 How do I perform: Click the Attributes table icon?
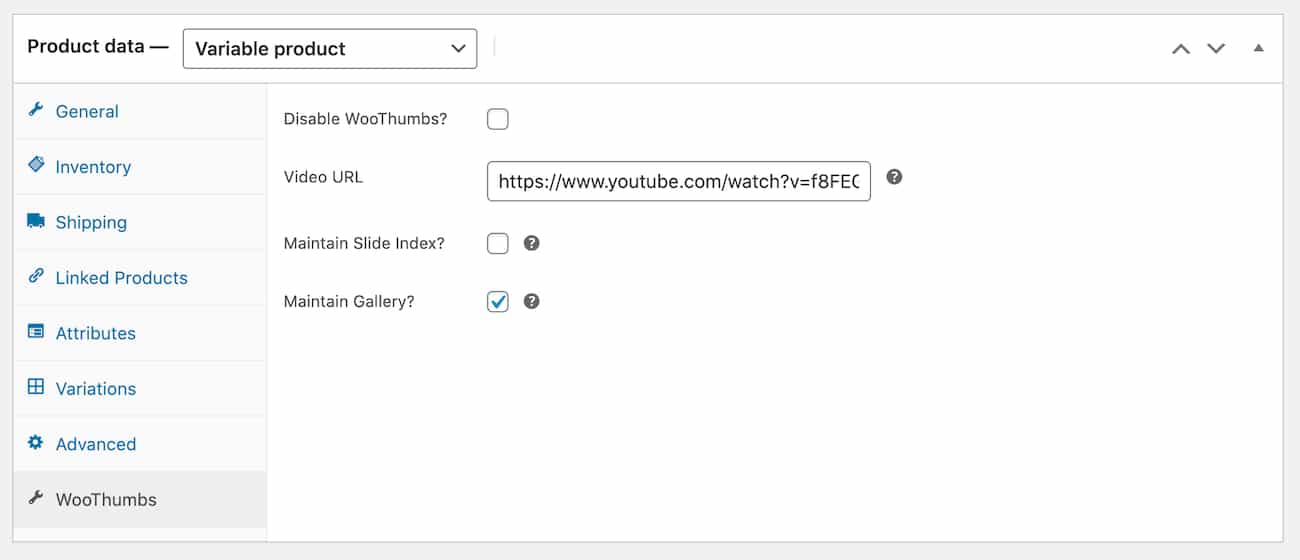(36, 332)
